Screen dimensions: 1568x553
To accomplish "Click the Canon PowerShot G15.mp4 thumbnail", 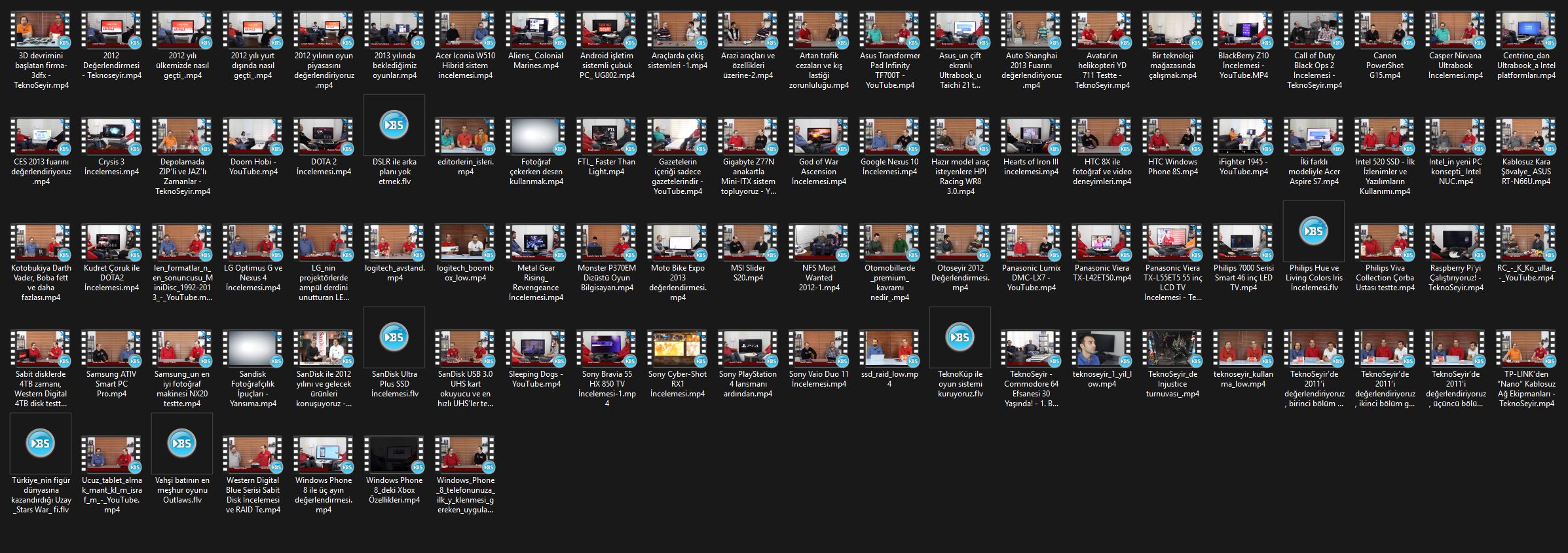I will (1385, 30).
